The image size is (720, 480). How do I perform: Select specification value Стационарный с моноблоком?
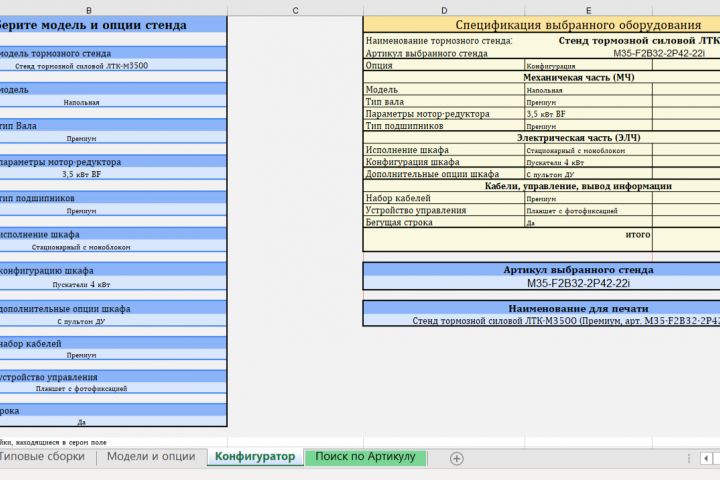pos(588,150)
